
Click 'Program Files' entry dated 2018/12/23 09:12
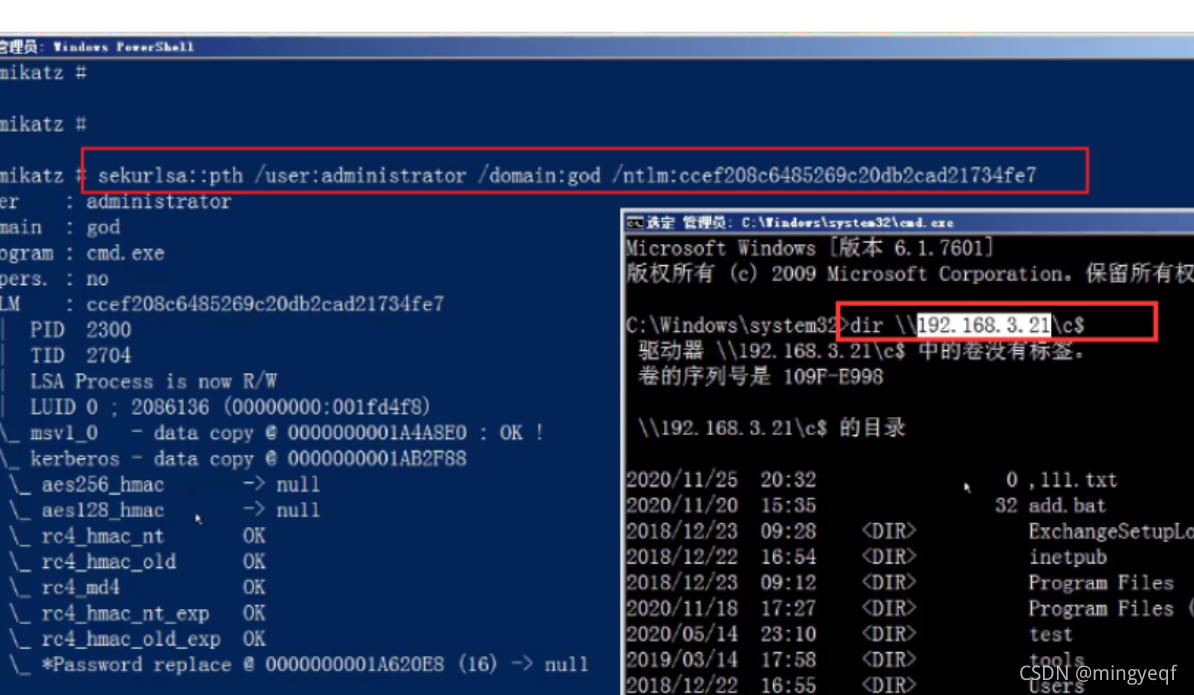[1101, 583]
